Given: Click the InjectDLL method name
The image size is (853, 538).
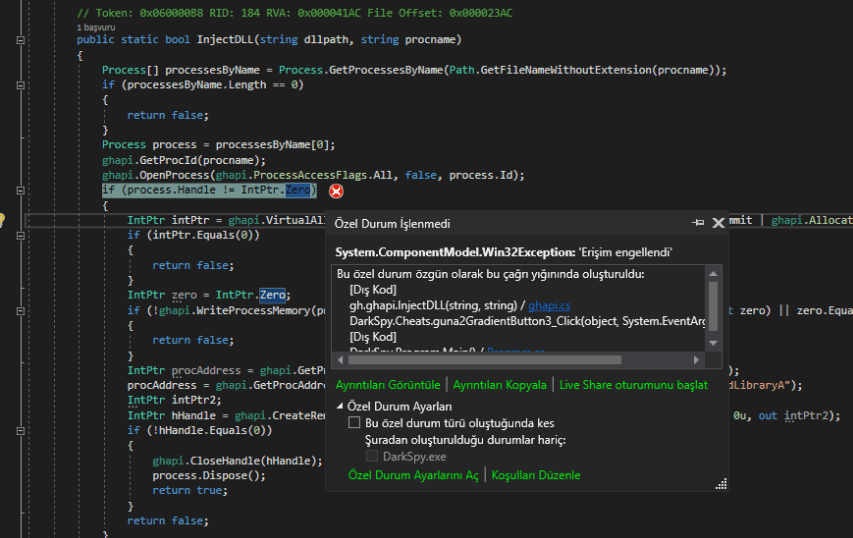Looking at the screenshot, I should 225,40.
